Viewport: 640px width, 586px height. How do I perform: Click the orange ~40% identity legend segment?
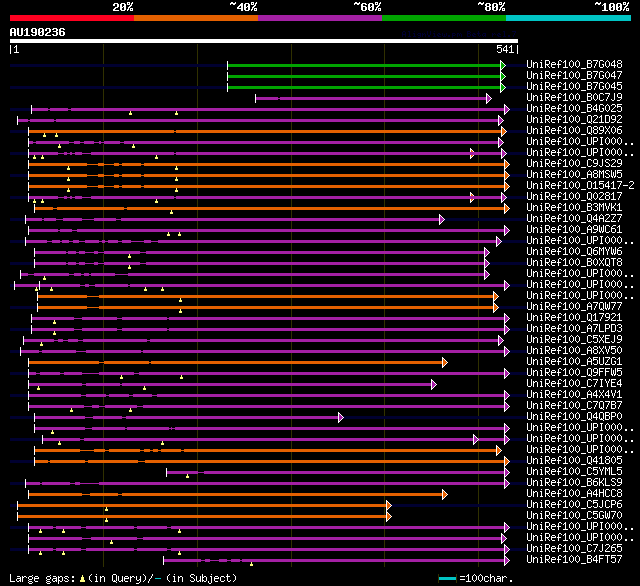coord(196,18)
